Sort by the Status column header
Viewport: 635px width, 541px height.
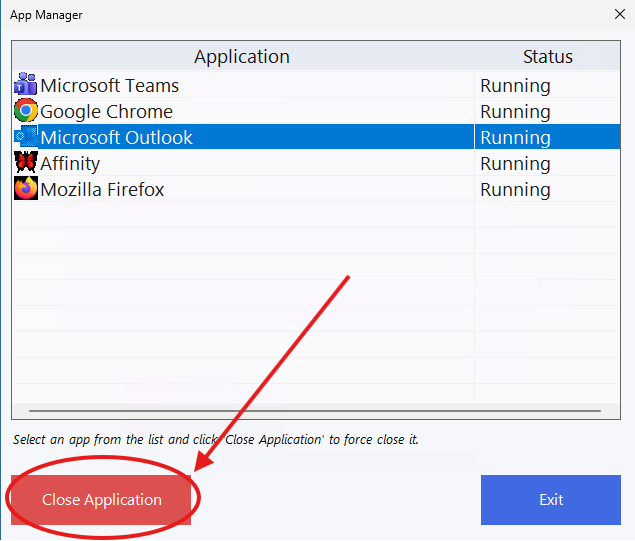tap(548, 57)
